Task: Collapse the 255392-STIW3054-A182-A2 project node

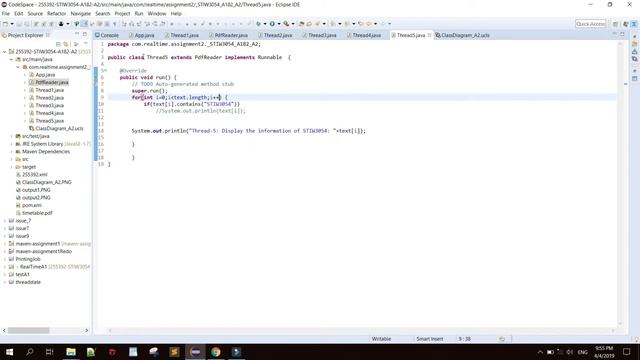Action: coord(4,52)
